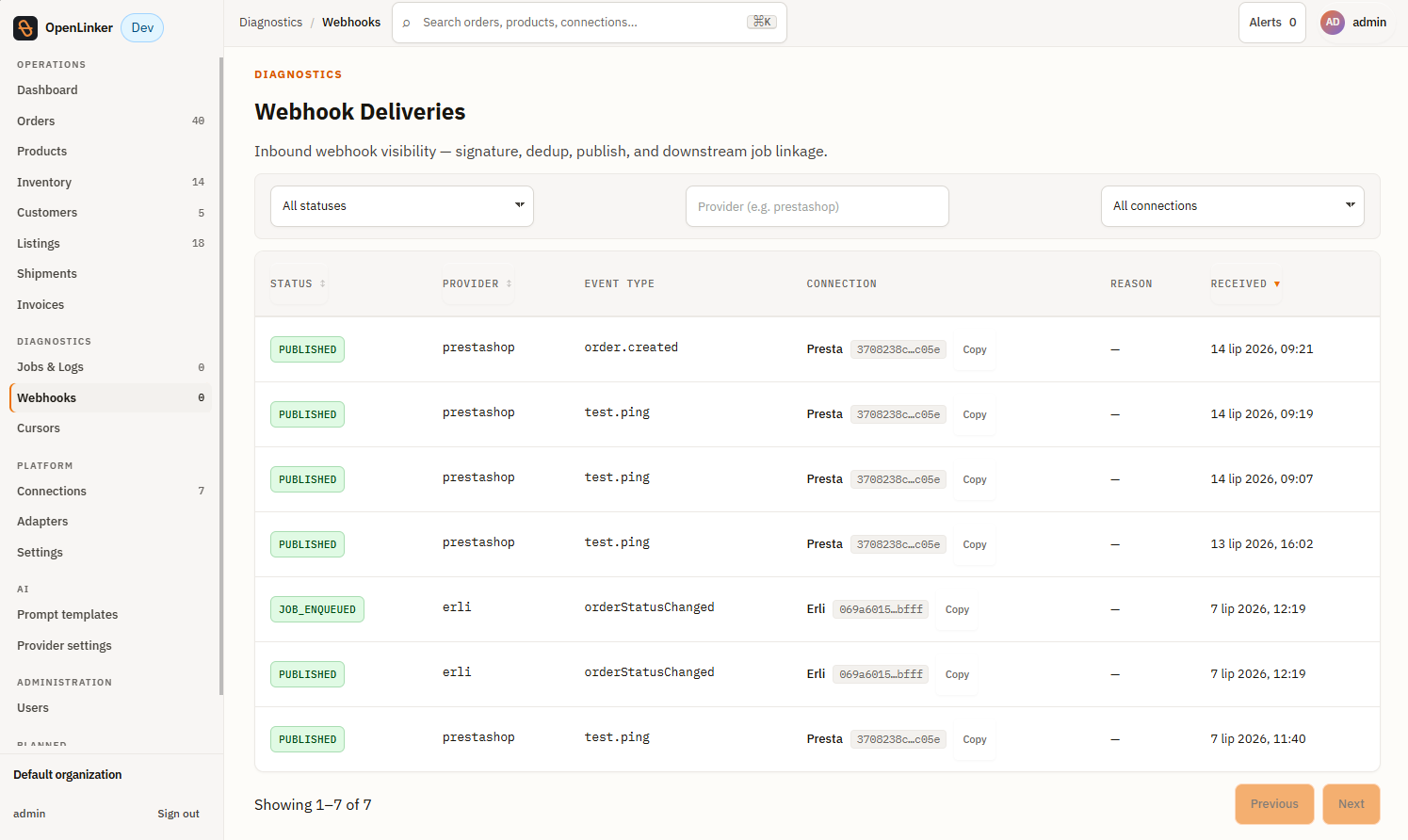Viewport: 1408px width, 840px height.
Task: Open Orders in the sidebar
Action: click(x=111, y=121)
